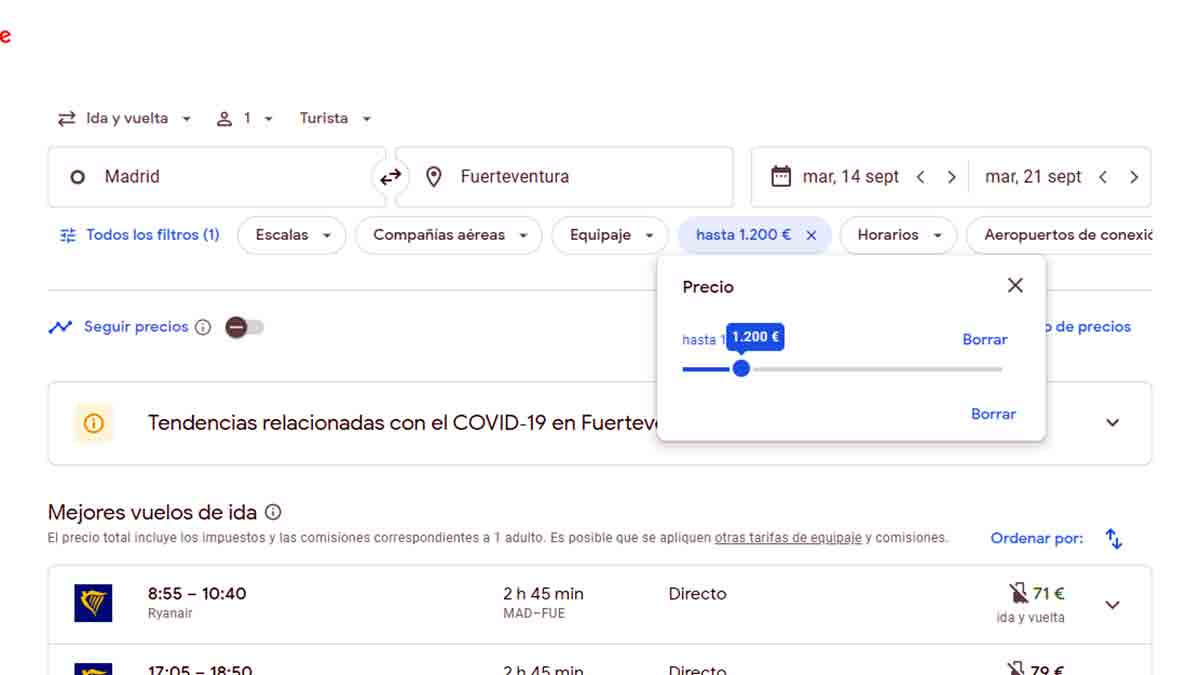Expand the COVID-19 trends panel
Screen dimensions: 1200x675
click(1112, 423)
